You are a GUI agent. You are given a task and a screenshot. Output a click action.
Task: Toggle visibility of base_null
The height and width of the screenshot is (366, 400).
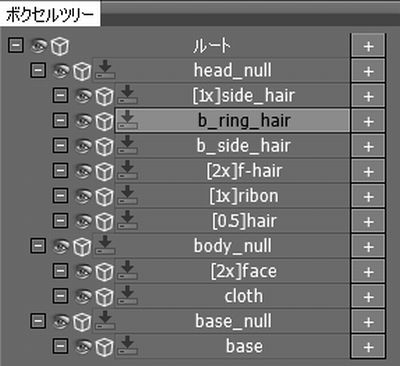pos(62,321)
